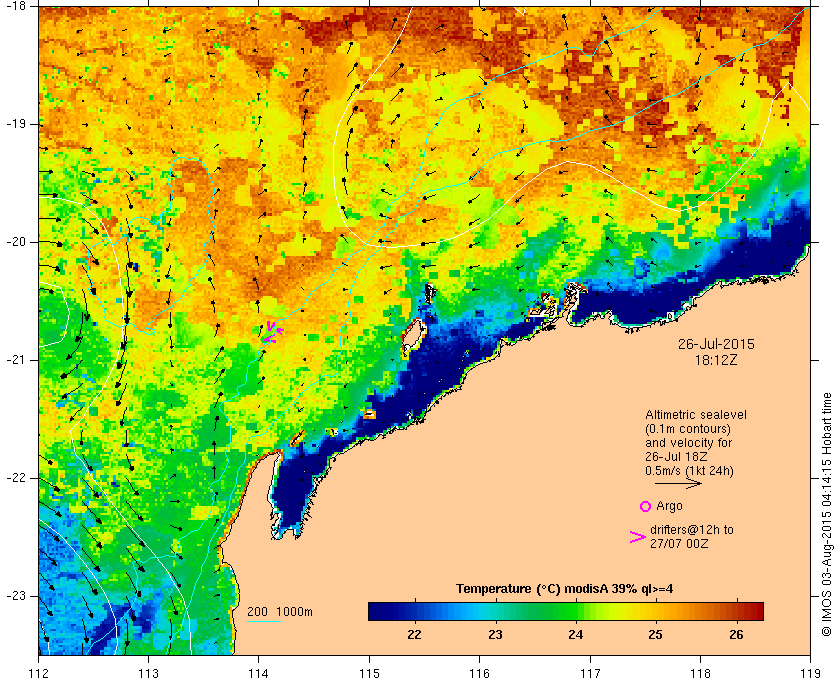Click the magenta drifter markers on the map
Screen dimensions: 840x680
[x=273, y=332]
